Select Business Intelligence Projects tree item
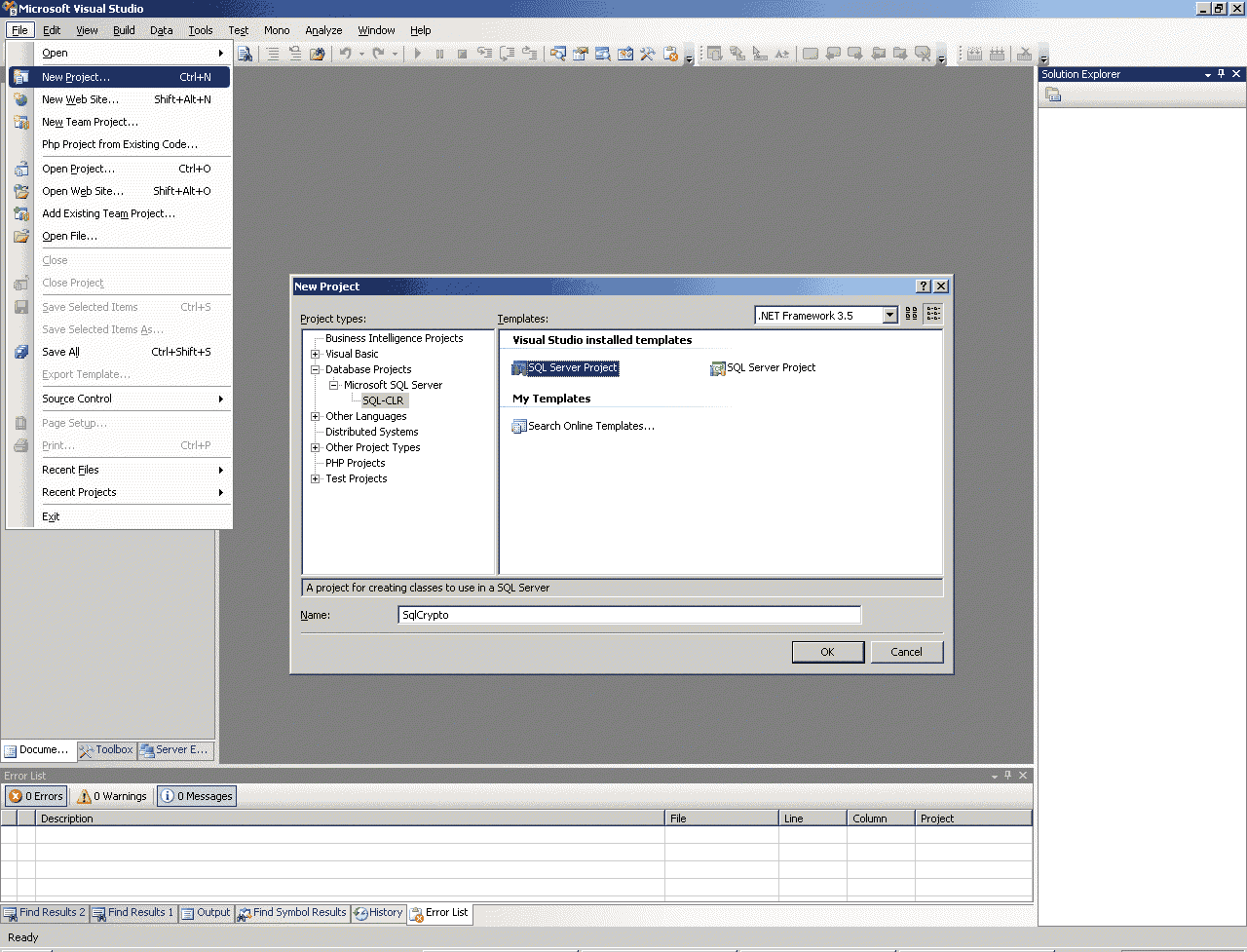Screen dimensions: 1247x952 click(395, 338)
